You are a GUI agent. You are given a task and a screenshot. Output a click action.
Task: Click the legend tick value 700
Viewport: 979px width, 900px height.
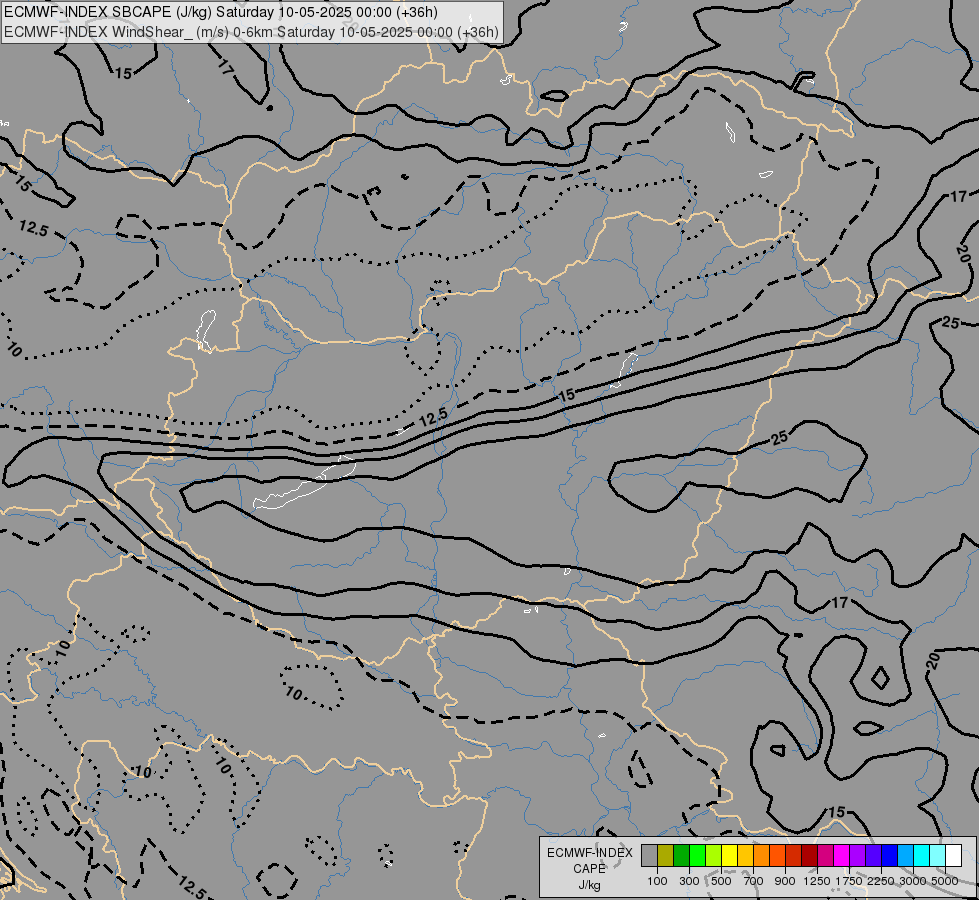pyautogui.click(x=754, y=881)
